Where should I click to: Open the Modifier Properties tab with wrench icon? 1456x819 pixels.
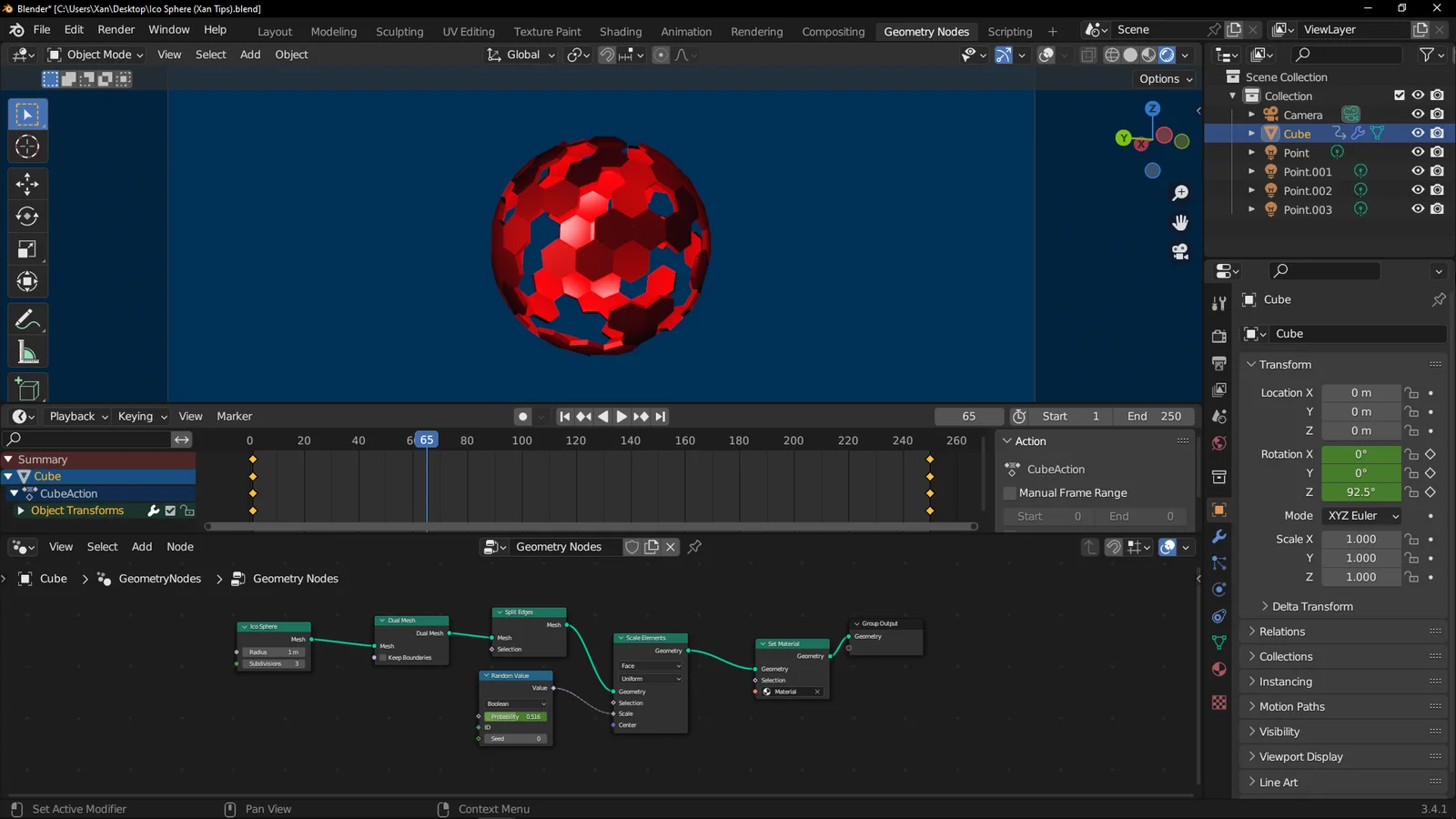click(x=1218, y=537)
